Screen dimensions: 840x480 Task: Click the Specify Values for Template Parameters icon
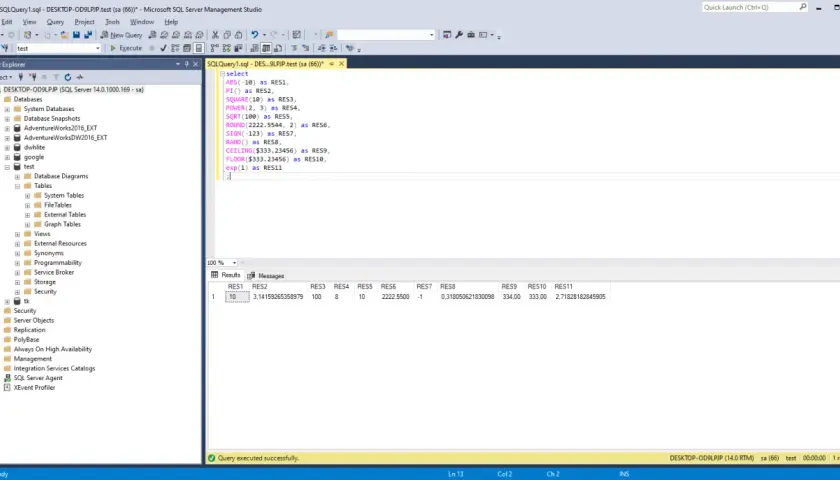(x=350, y=48)
